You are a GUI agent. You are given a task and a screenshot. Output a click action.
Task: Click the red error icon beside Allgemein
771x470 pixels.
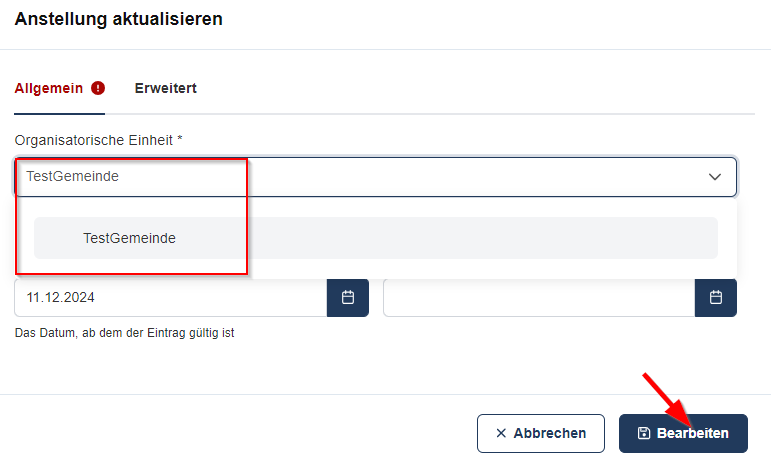[x=98, y=88]
